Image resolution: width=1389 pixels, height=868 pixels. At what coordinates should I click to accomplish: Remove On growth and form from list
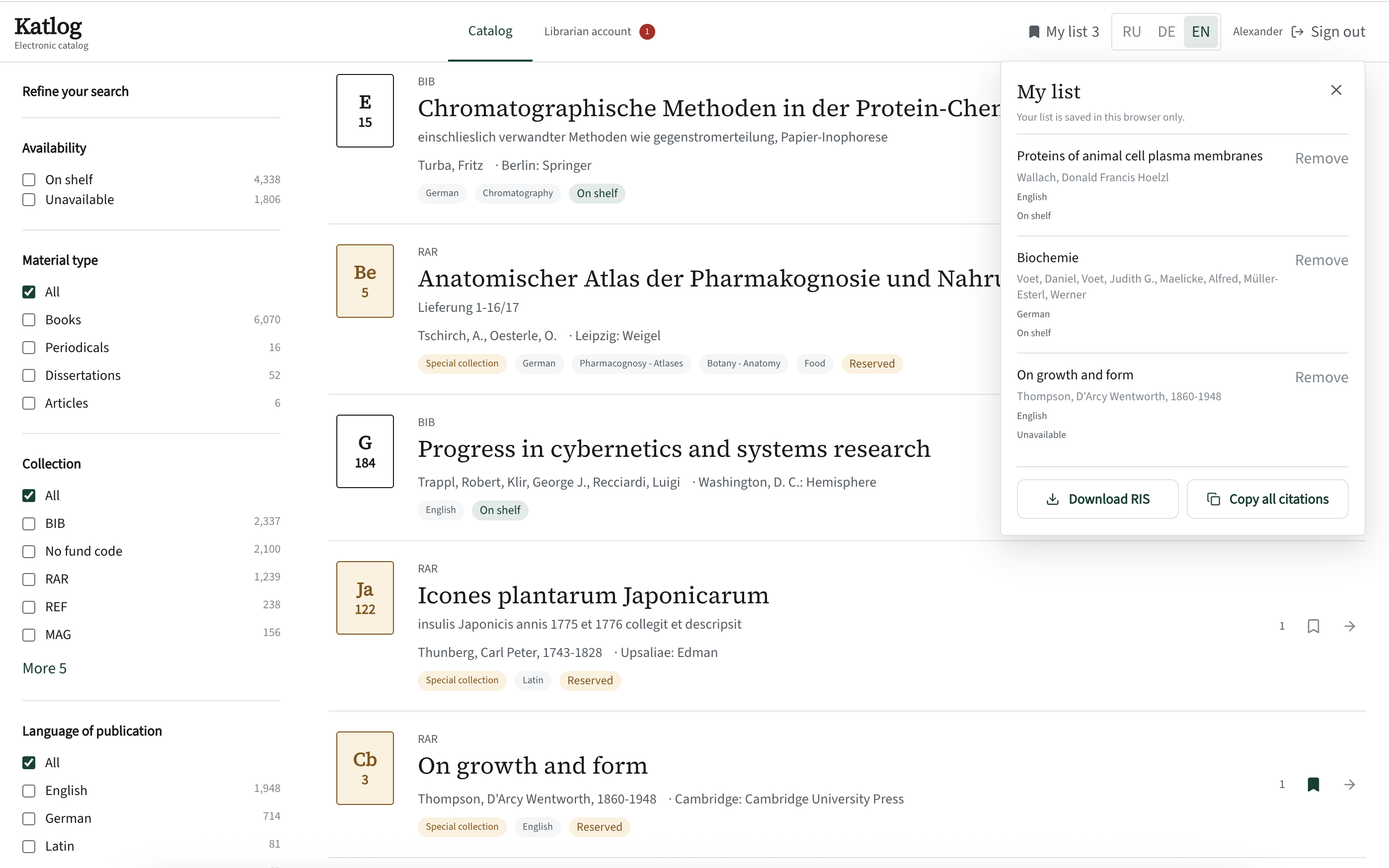tap(1321, 377)
